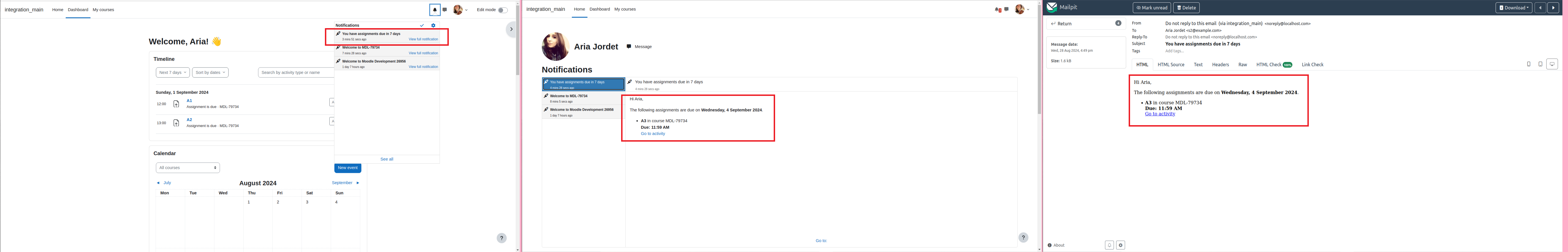
Task: Expand user menu in profile window
Action: tap(1028, 9)
